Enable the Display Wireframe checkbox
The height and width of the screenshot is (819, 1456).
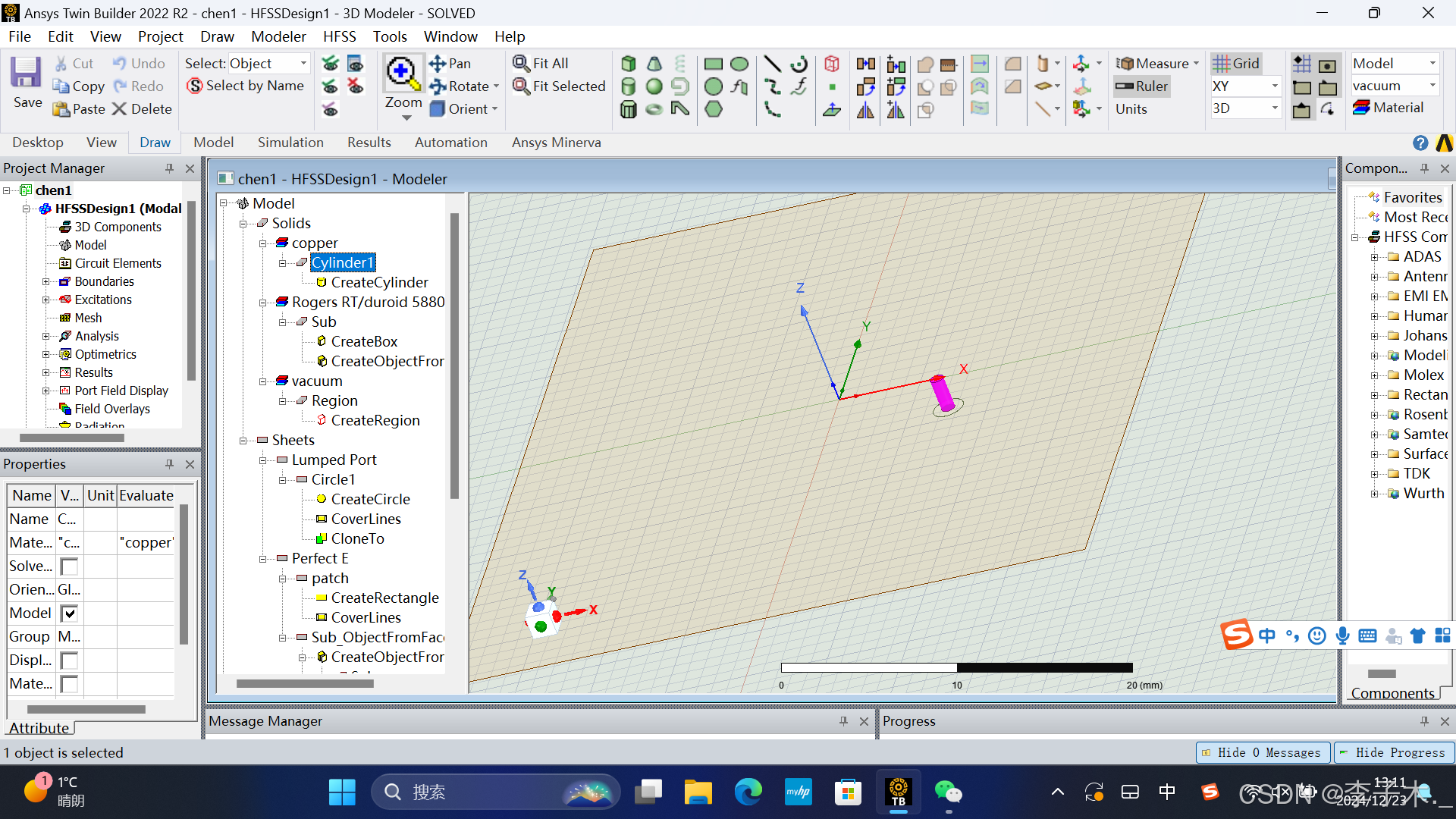[69, 661]
